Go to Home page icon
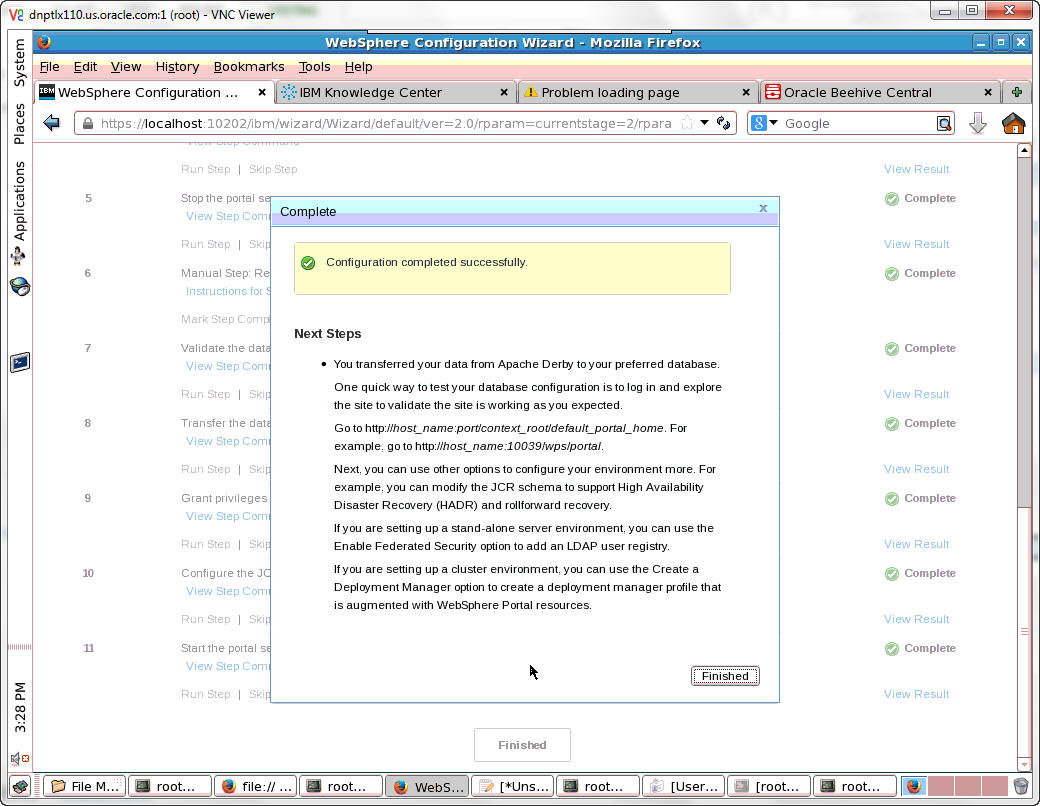 click(1013, 123)
